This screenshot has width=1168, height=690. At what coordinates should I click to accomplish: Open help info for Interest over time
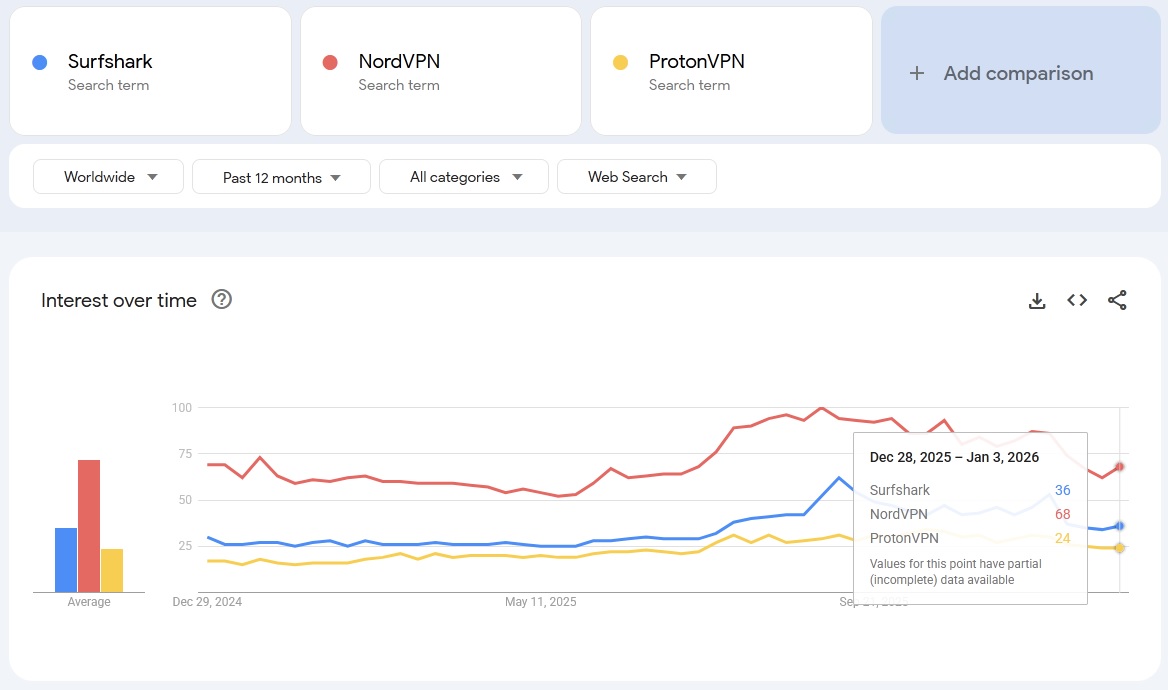pos(221,299)
